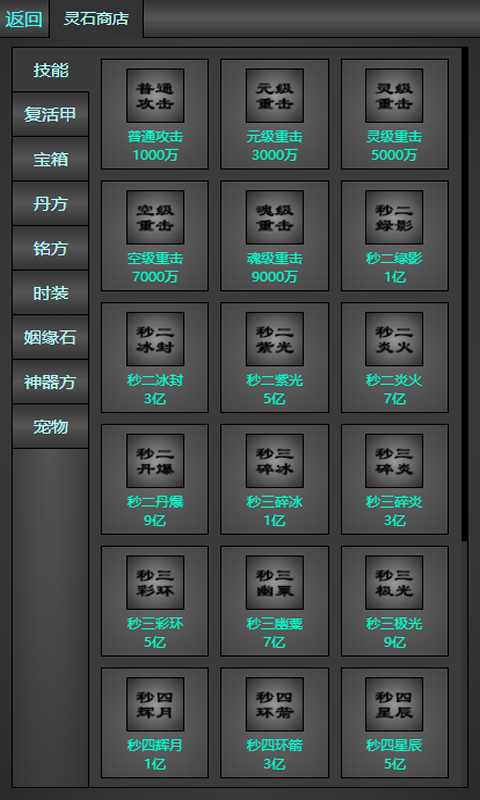Click the price under 秒三极光
Image resolution: width=480 pixels, height=800 pixels.
[x=394, y=642]
